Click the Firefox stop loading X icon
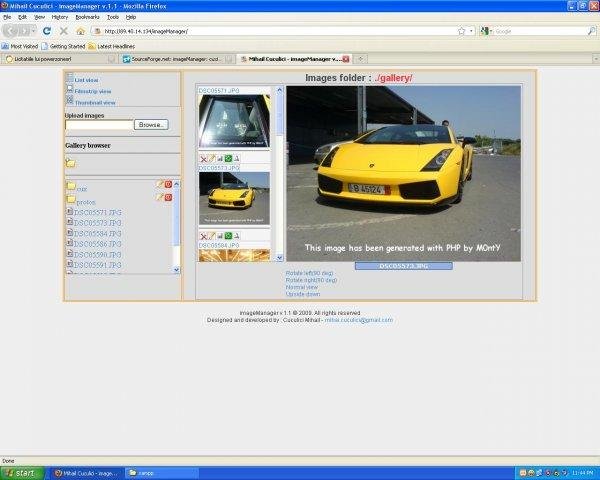Screen dimensions: 600x480 (x=64, y=31)
